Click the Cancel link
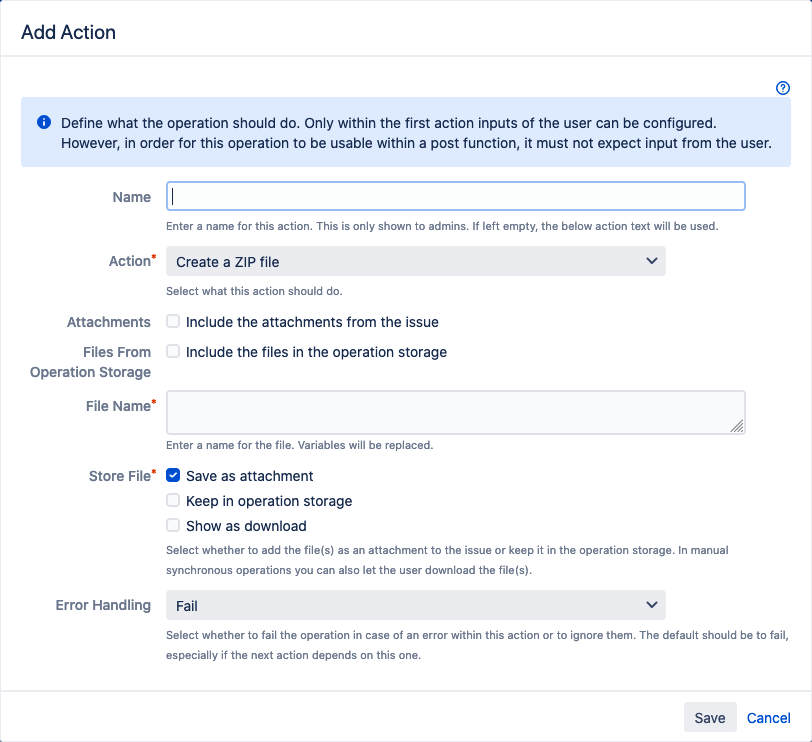This screenshot has height=742, width=812. (768, 718)
